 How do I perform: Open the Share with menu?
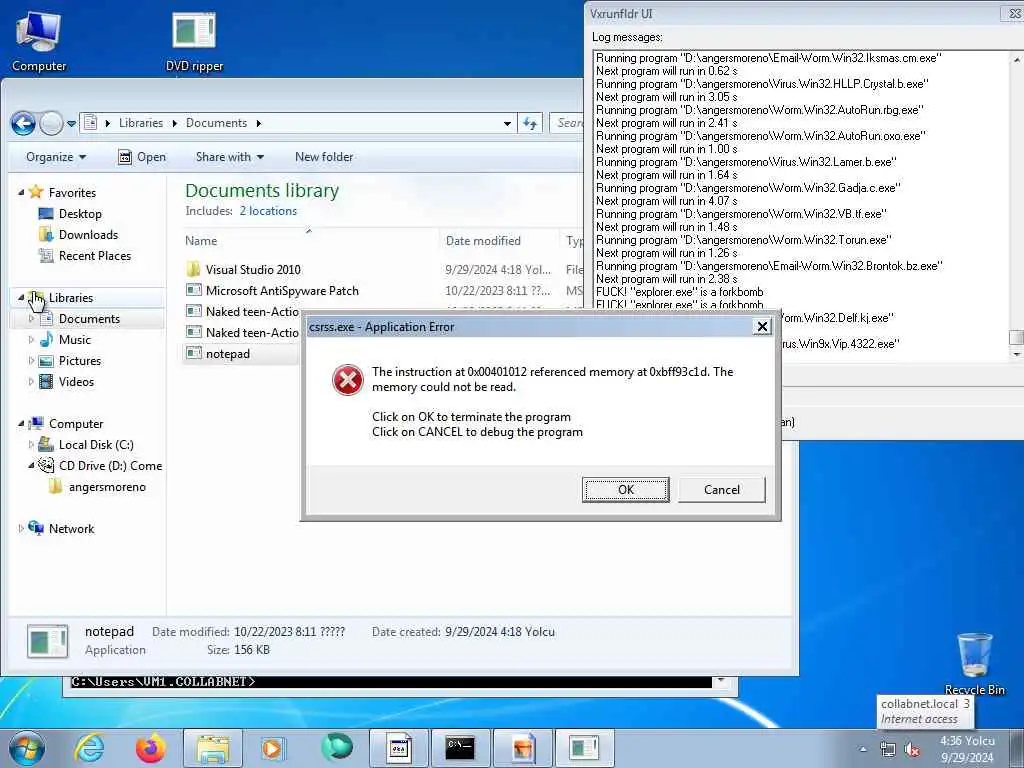pos(229,157)
